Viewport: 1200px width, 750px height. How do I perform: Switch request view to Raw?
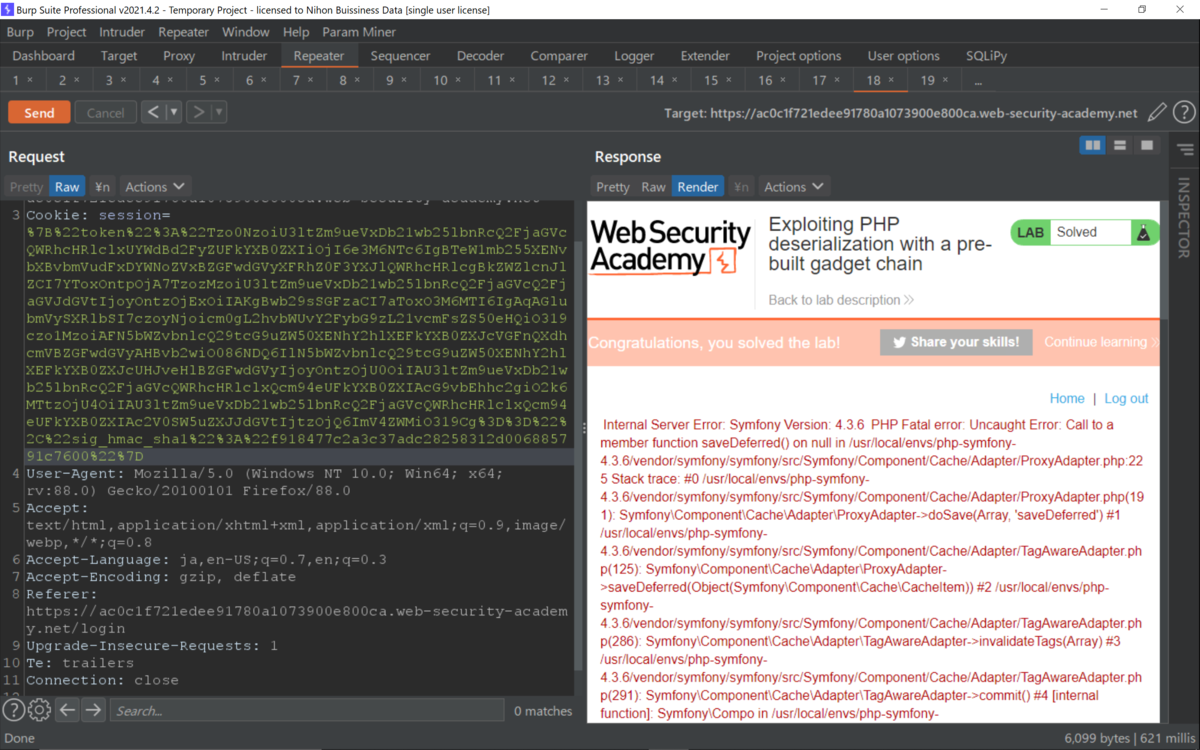point(67,187)
